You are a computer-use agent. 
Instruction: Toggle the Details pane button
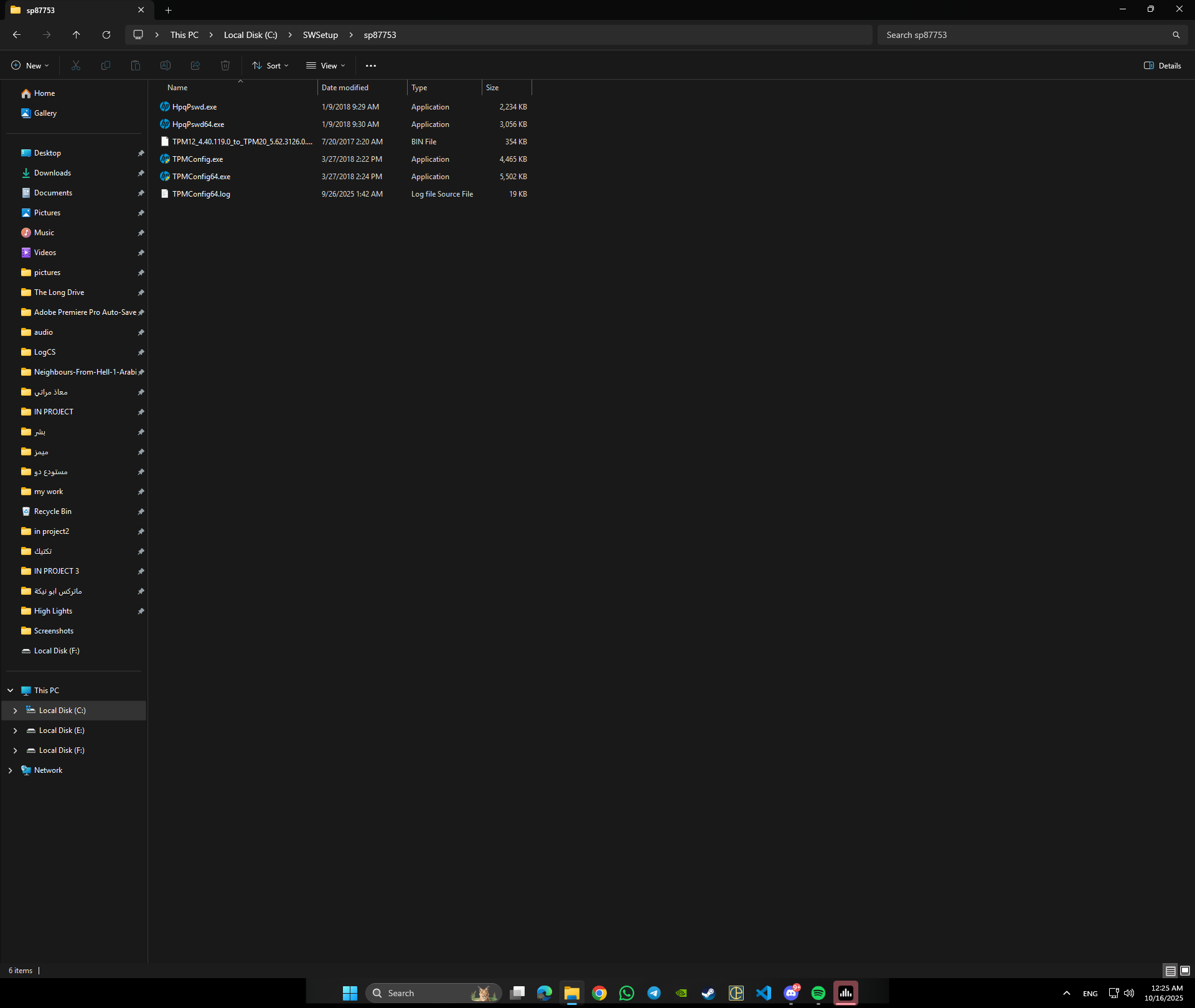point(1163,65)
